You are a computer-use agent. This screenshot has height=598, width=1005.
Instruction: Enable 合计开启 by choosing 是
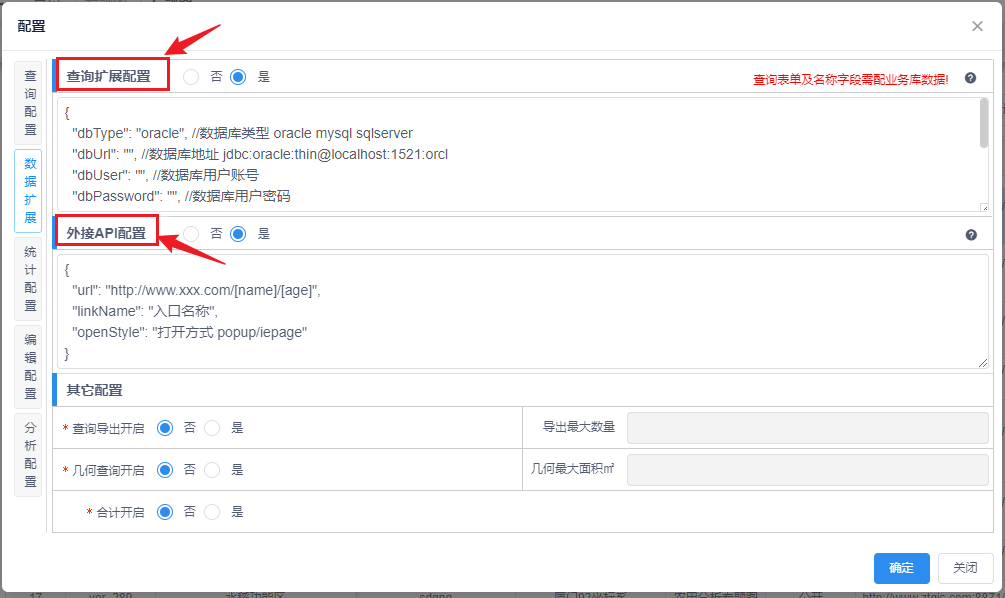(212, 512)
